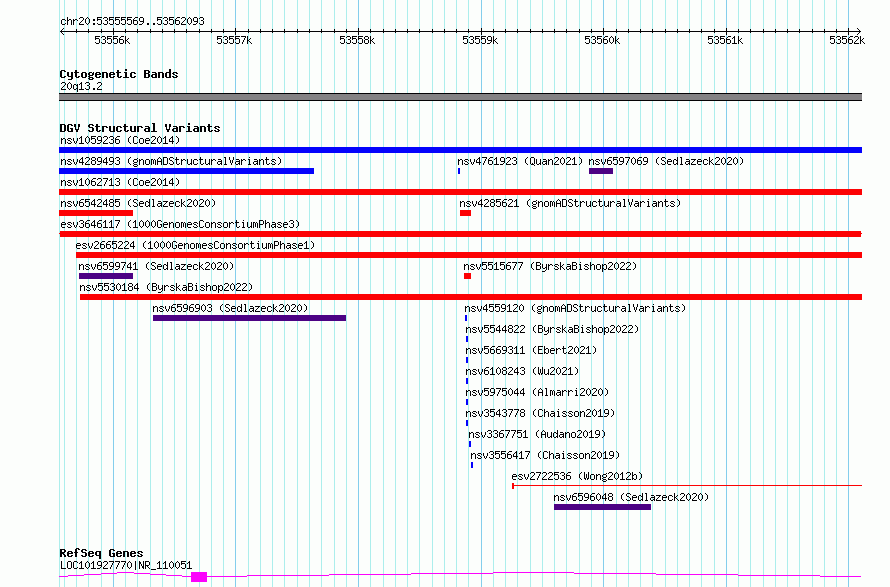Click the nsv5515677 (ByrskaBishop2022) label
Screen dimensions: 890x587
click(550, 266)
